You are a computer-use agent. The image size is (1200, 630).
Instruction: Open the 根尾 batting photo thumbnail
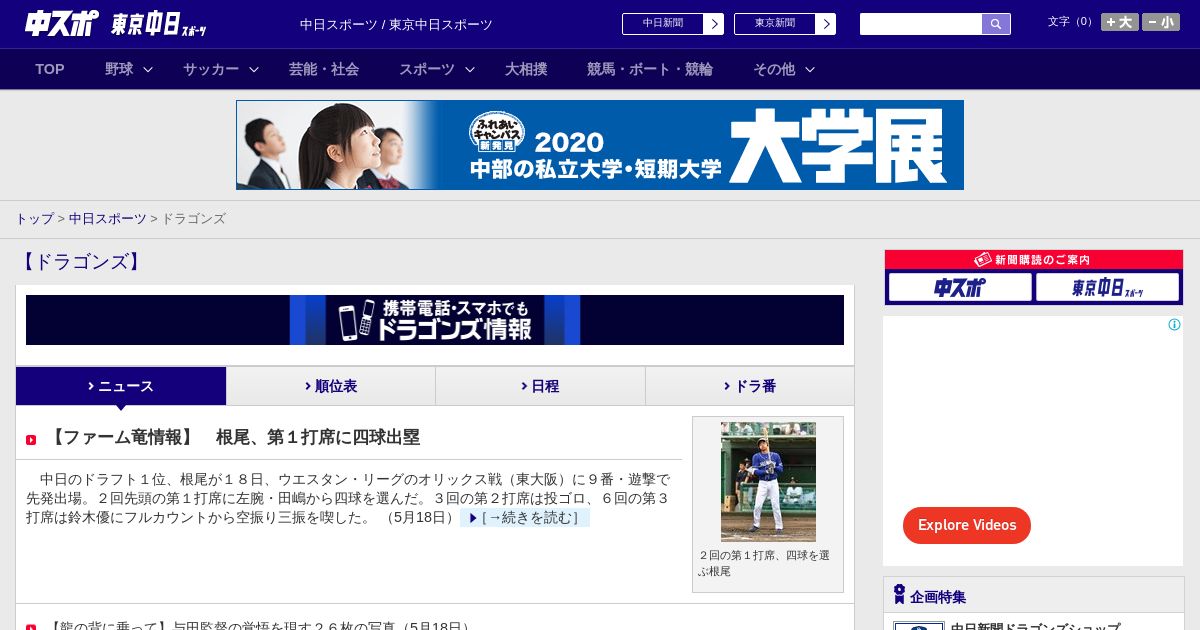[x=768, y=482]
